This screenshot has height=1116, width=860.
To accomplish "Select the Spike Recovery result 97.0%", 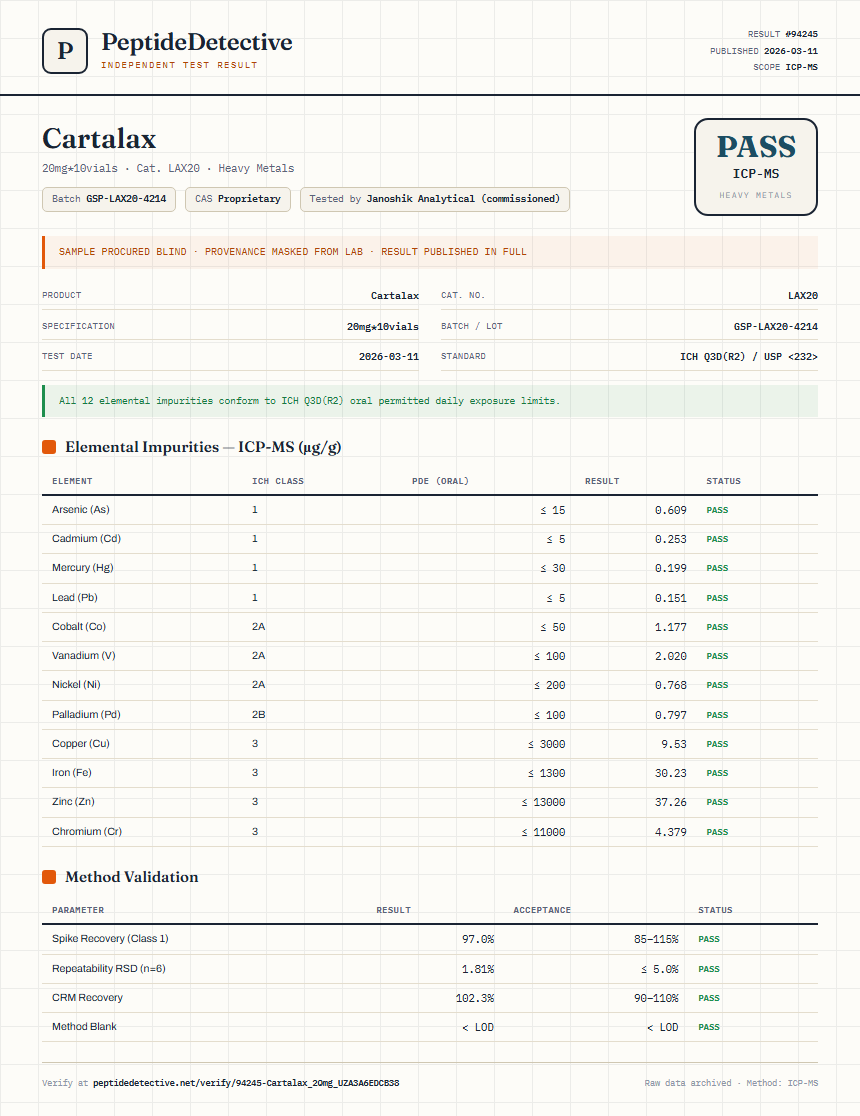I will 478,939.
